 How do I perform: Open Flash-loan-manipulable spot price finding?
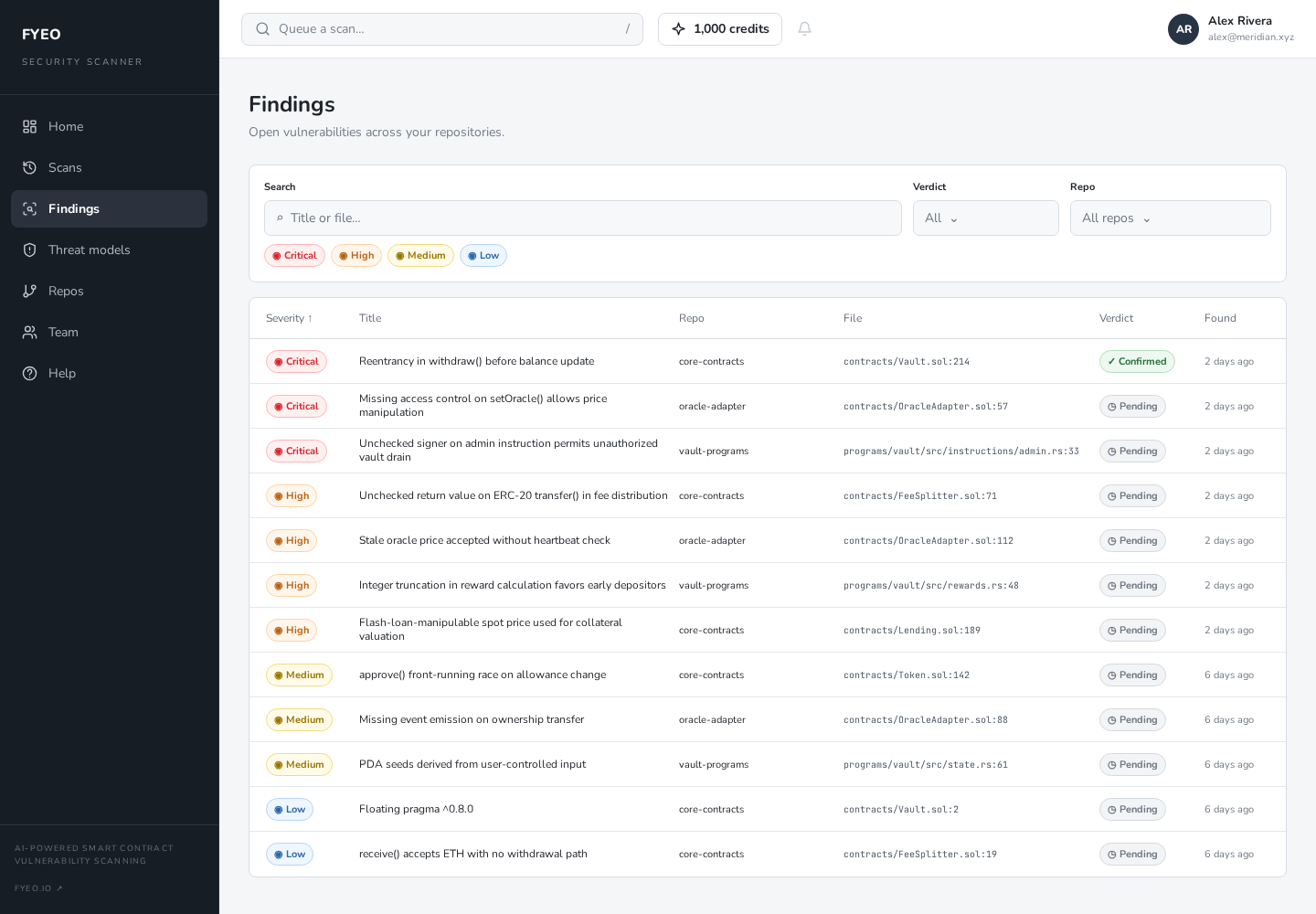pos(490,630)
